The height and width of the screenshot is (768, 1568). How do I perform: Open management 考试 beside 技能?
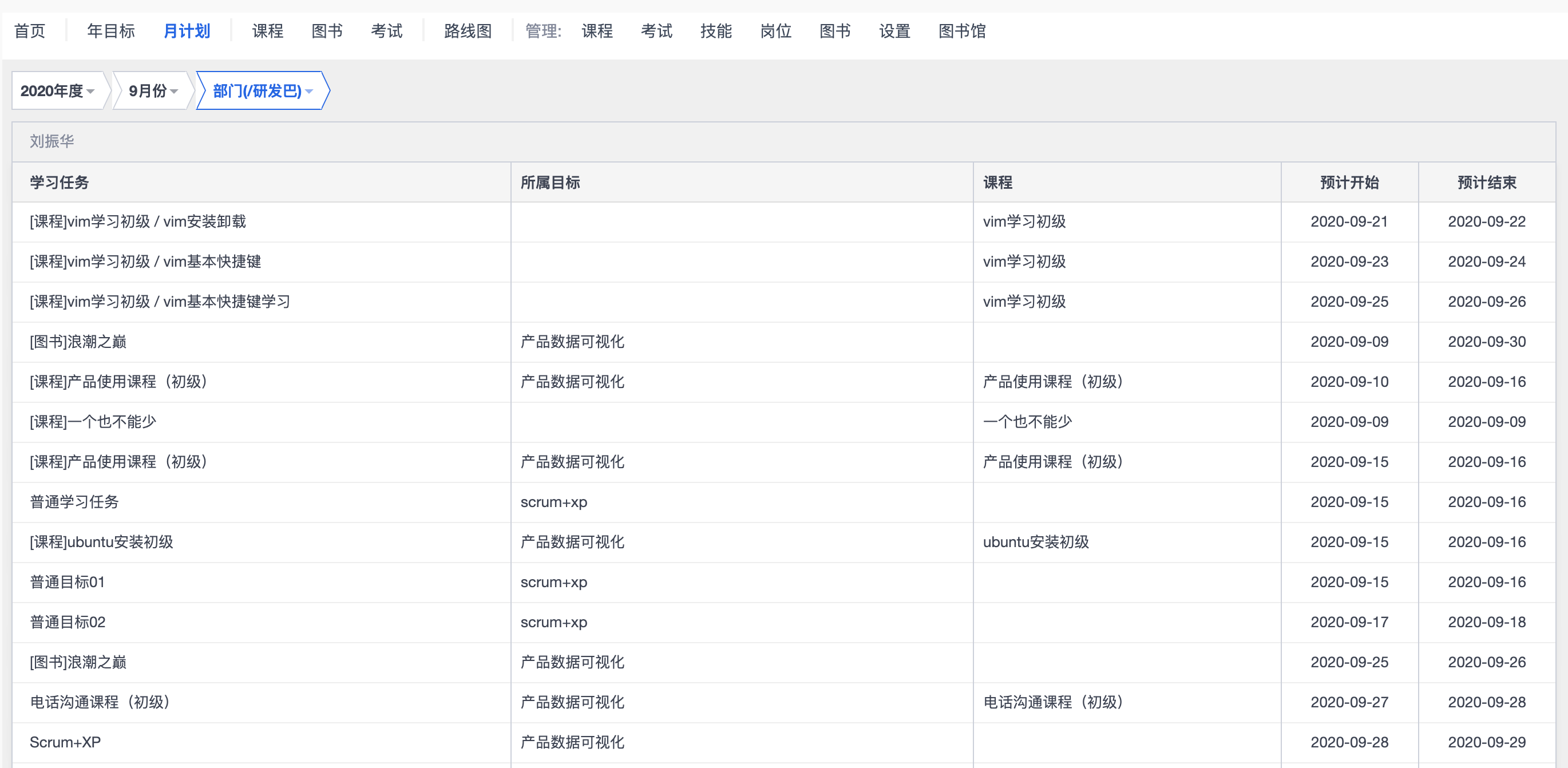click(x=657, y=31)
